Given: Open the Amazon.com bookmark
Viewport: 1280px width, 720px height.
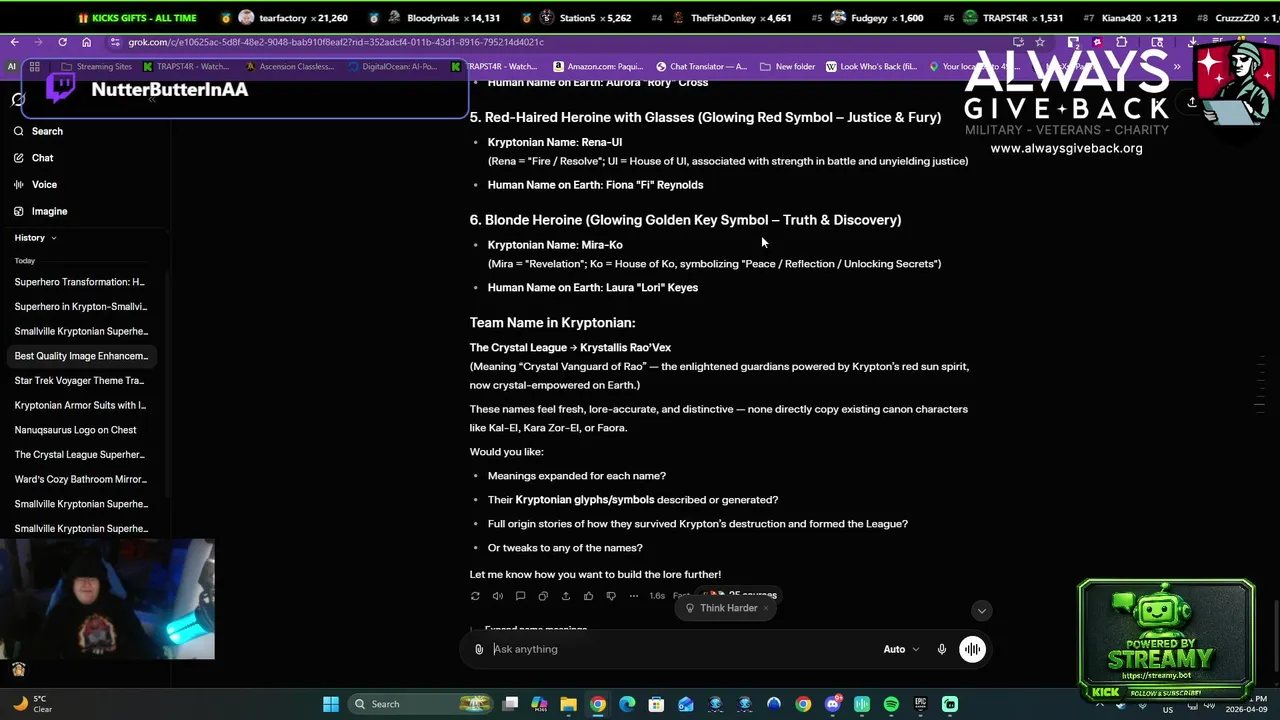Looking at the screenshot, I should tap(598, 67).
